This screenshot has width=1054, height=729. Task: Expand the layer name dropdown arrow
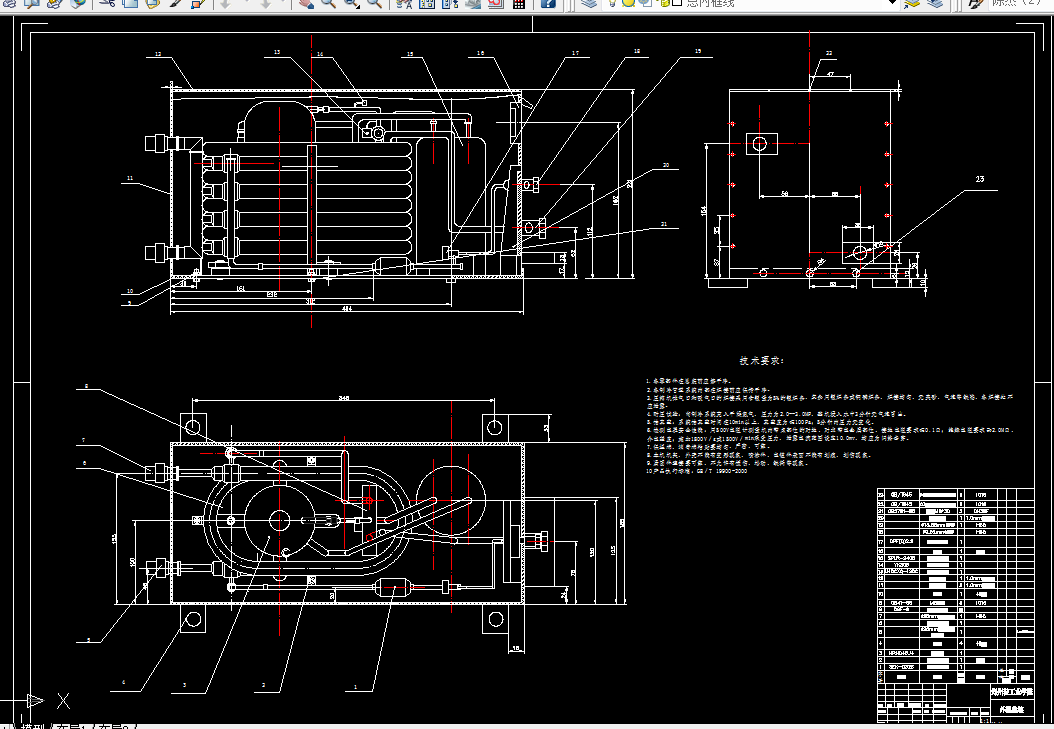[892, 3]
